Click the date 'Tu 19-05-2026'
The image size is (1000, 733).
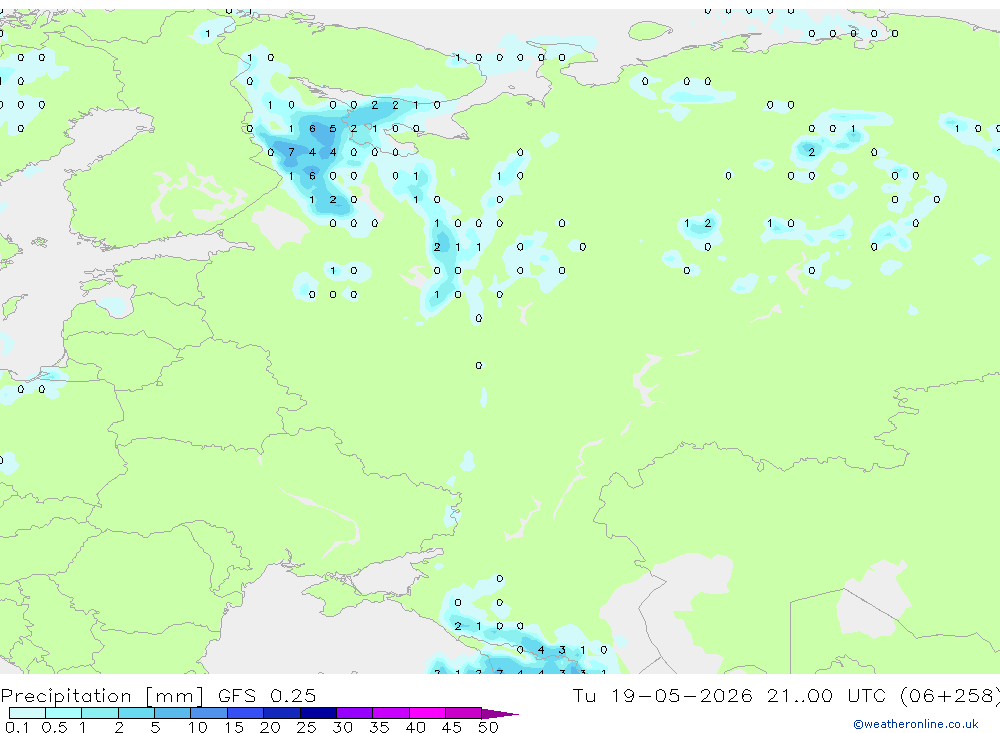click(x=662, y=695)
